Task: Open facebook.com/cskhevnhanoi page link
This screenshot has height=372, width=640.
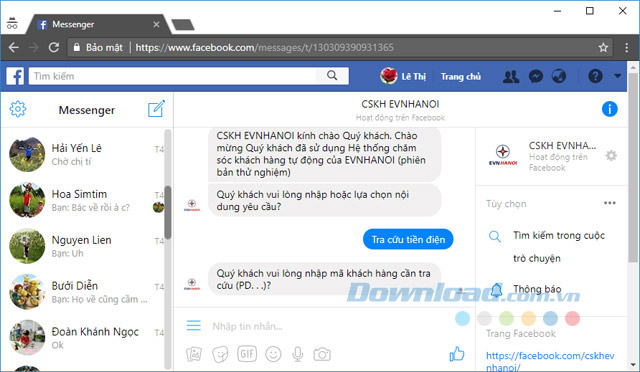Action: pyautogui.click(x=550, y=361)
